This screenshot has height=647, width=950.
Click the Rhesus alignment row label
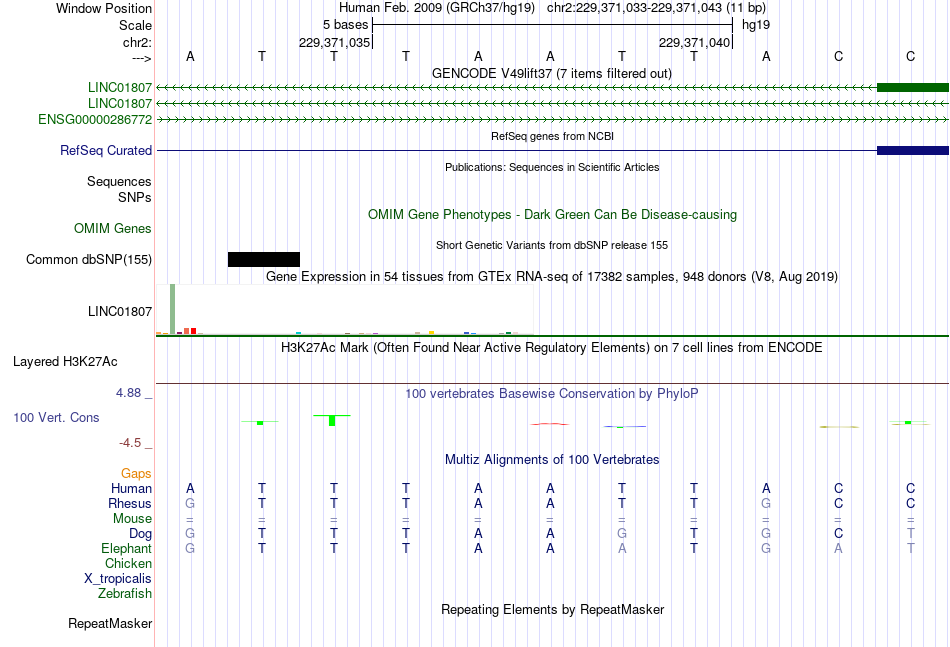click(x=130, y=503)
